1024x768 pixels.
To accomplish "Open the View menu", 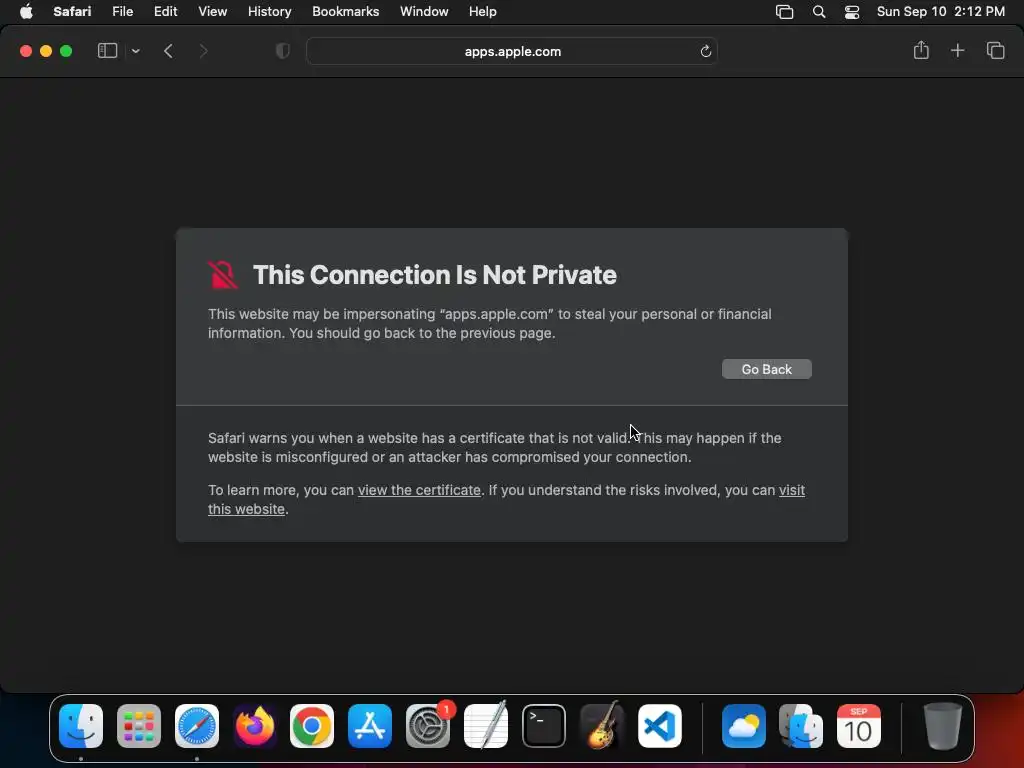I will (212, 12).
